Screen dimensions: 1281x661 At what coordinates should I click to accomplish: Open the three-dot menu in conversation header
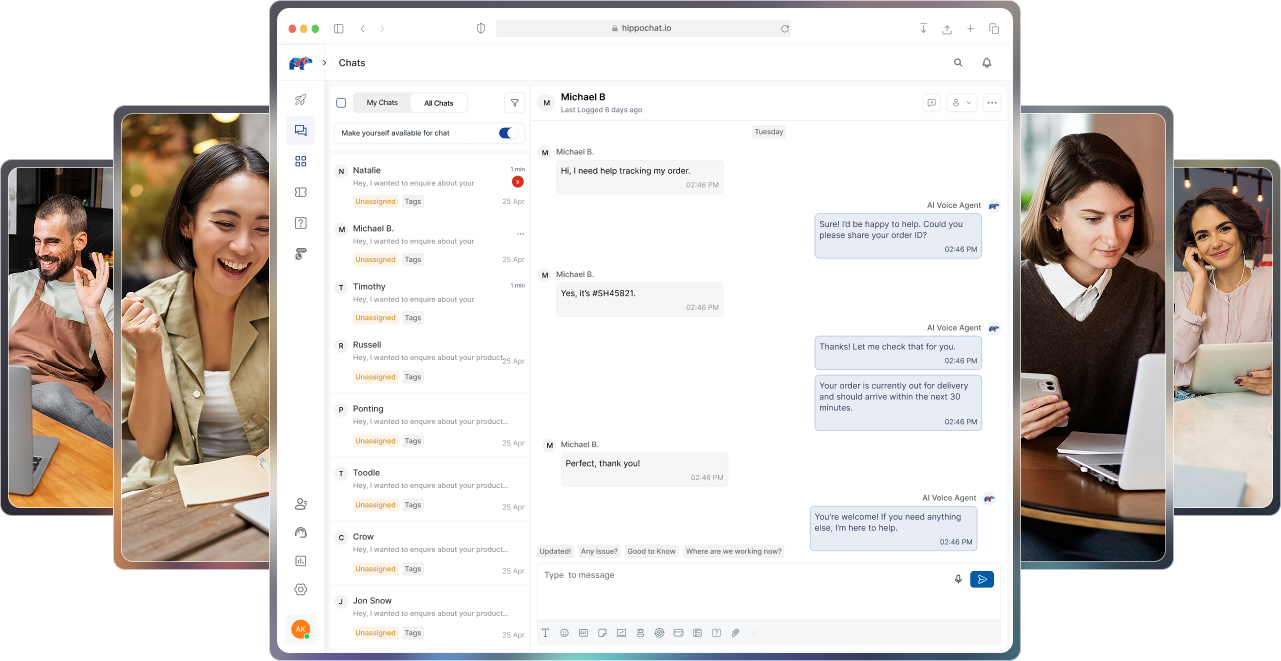pos(992,102)
